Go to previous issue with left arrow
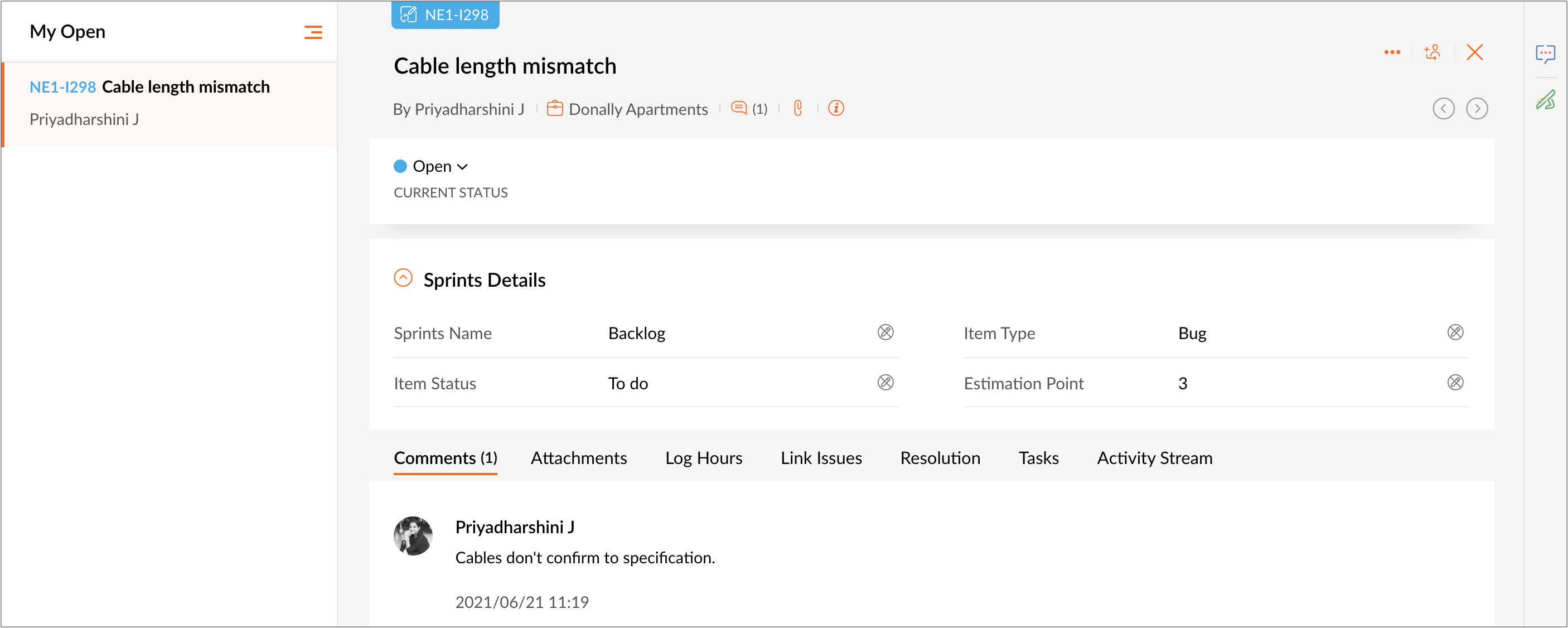 (1443, 108)
